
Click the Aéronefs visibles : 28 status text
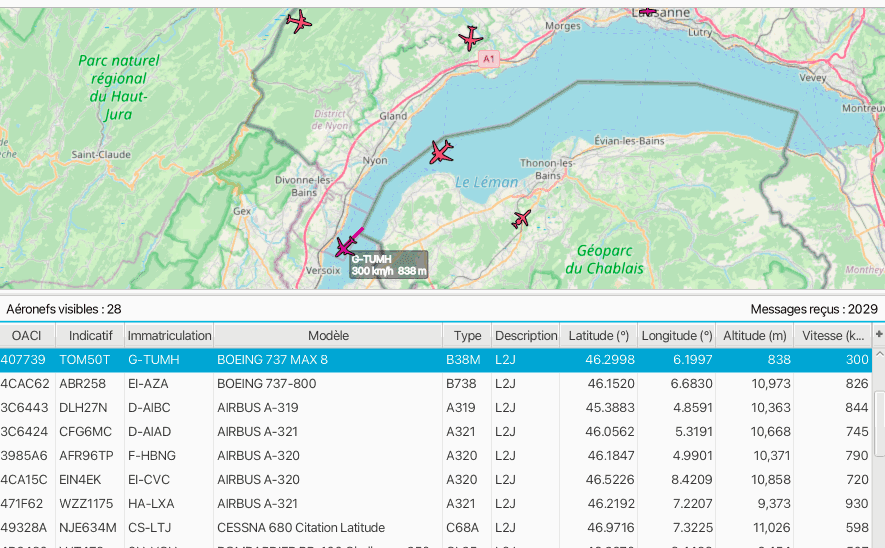click(x=64, y=309)
